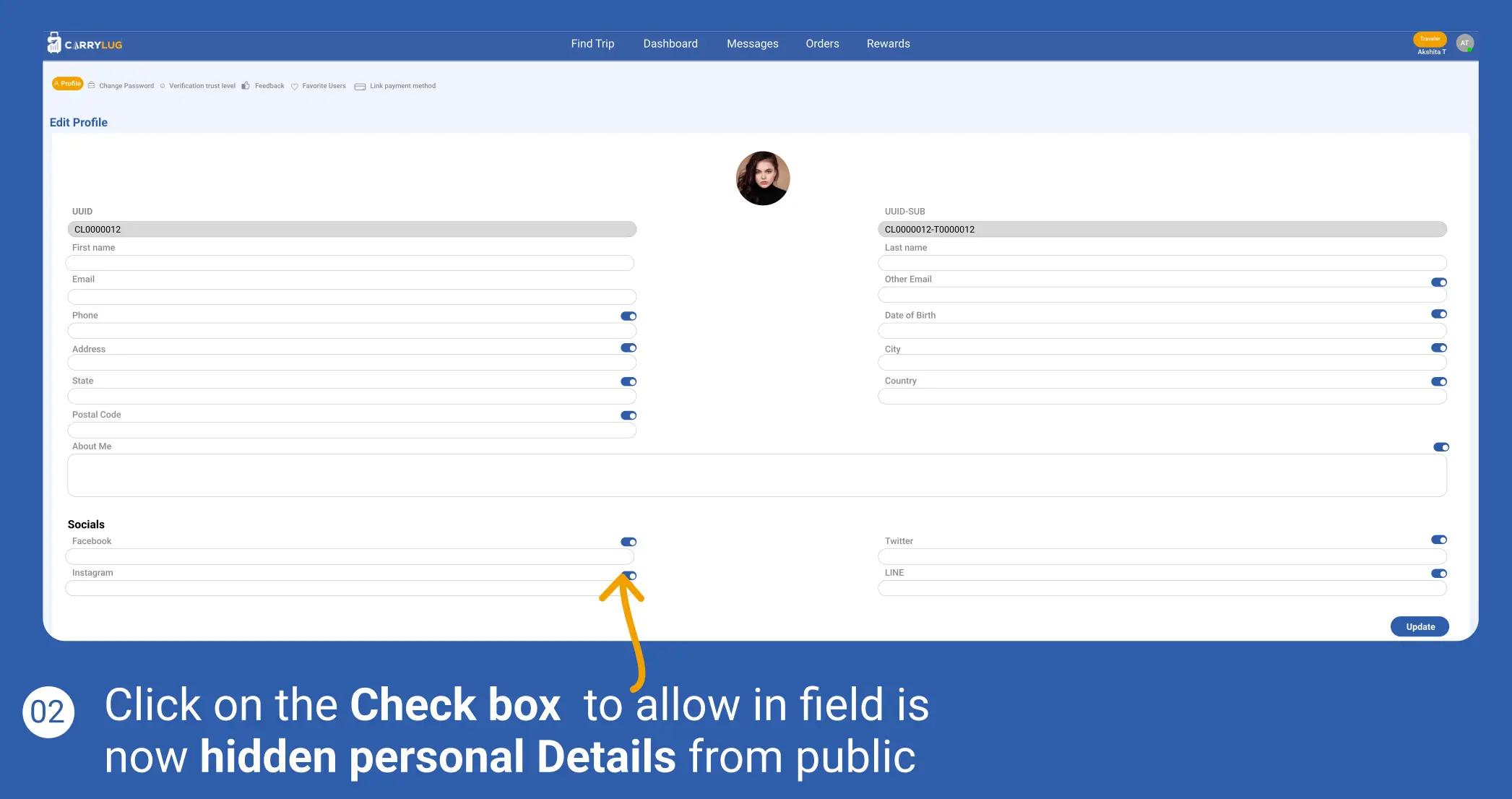The height and width of the screenshot is (799, 1512).
Task: Click the Socials heading
Action: point(86,525)
